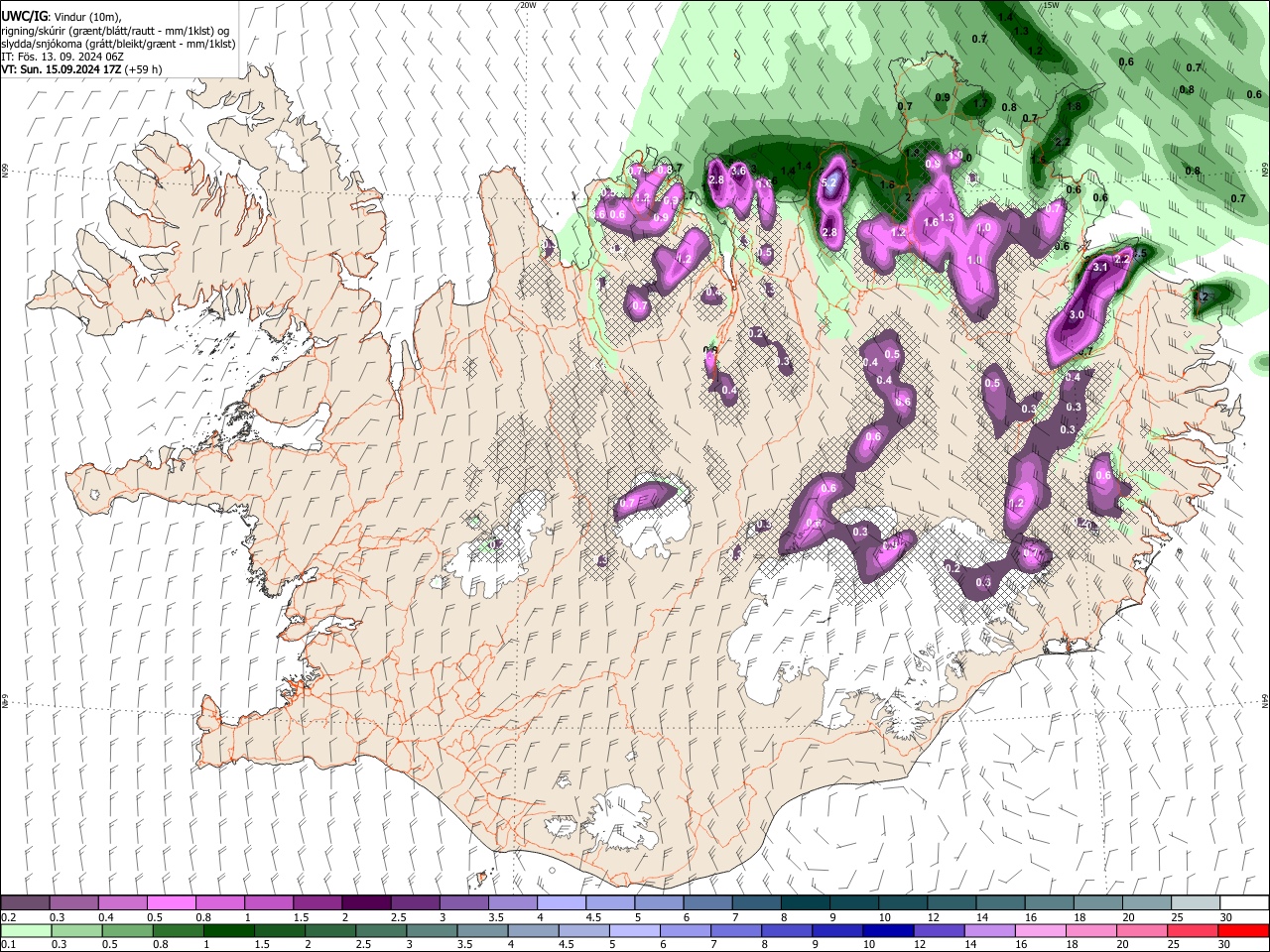Click the 'rigning/skúrir' description line
This screenshot has width=1270, height=952.
click(117, 31)
